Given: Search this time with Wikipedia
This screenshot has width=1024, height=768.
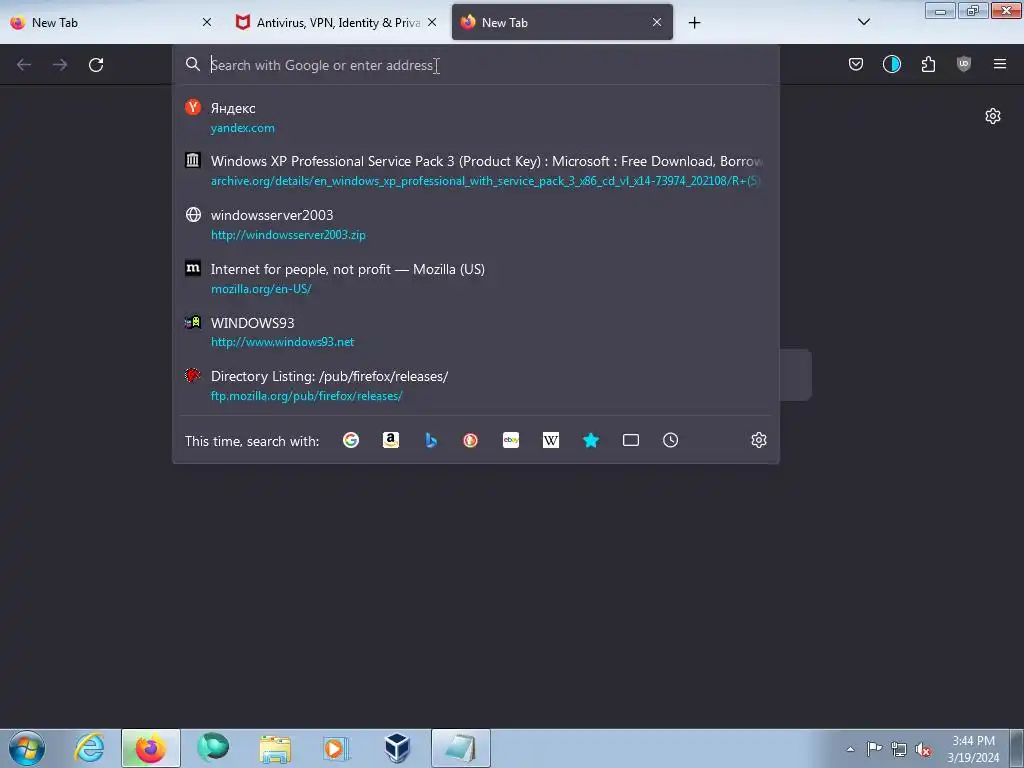Looking at the screenshot, I should coord(551,440).
